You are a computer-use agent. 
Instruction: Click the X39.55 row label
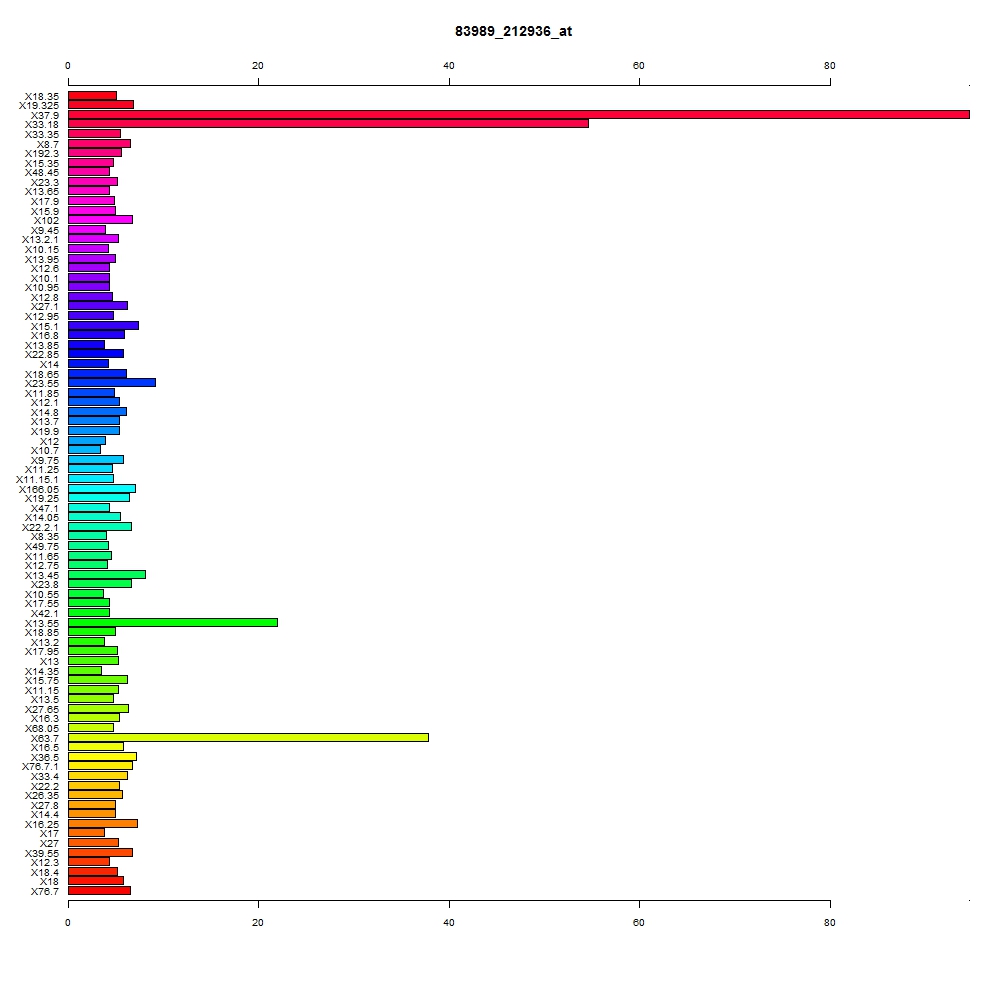41,853
